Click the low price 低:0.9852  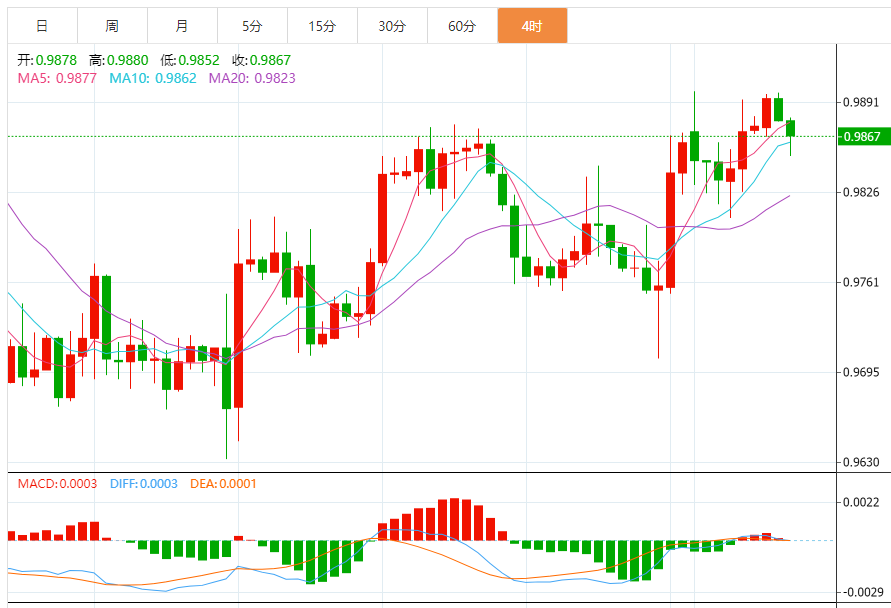[x=190, y=60]
